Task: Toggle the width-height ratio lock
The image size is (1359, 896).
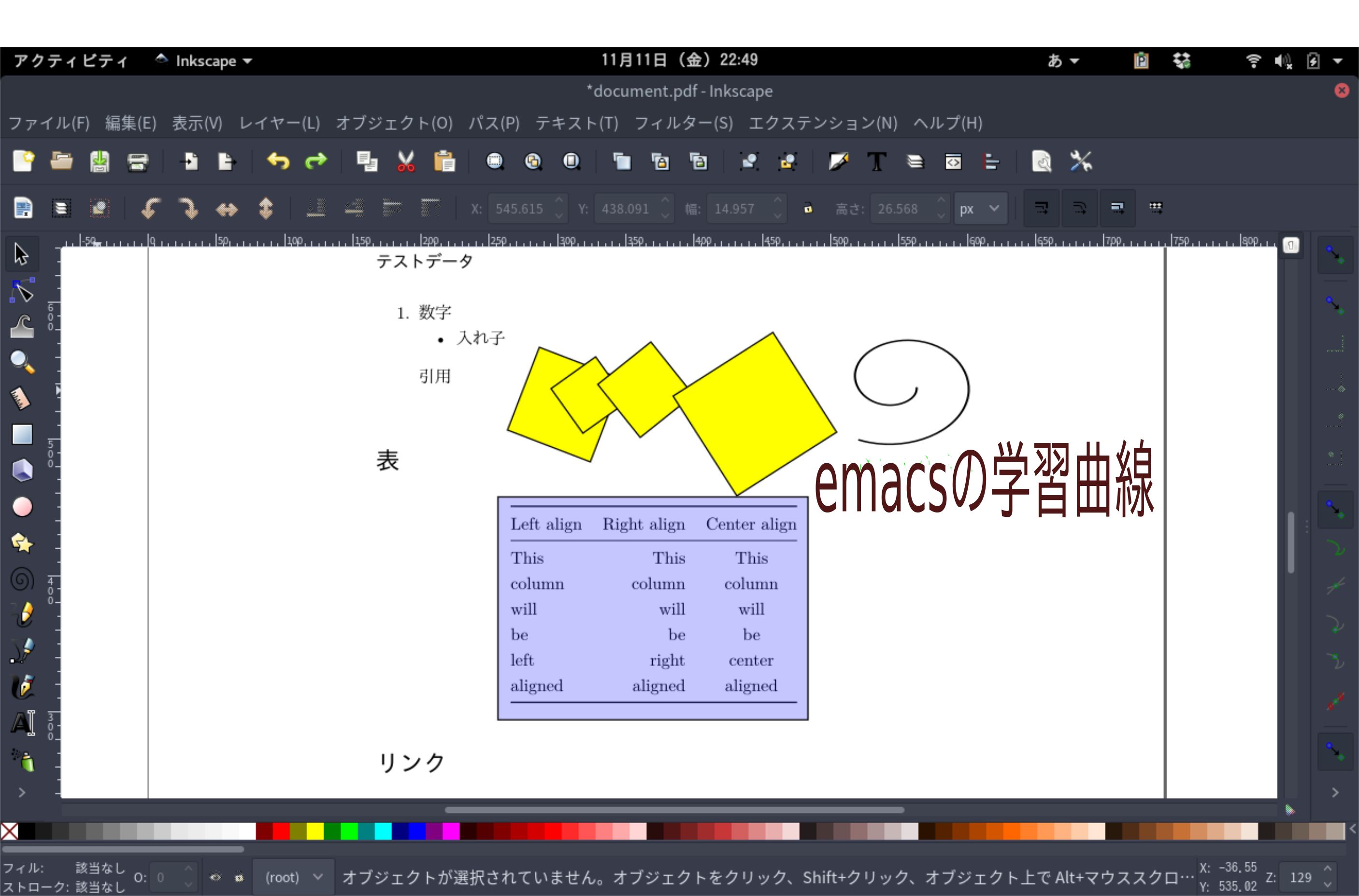Action: click(x=807, y=209)
